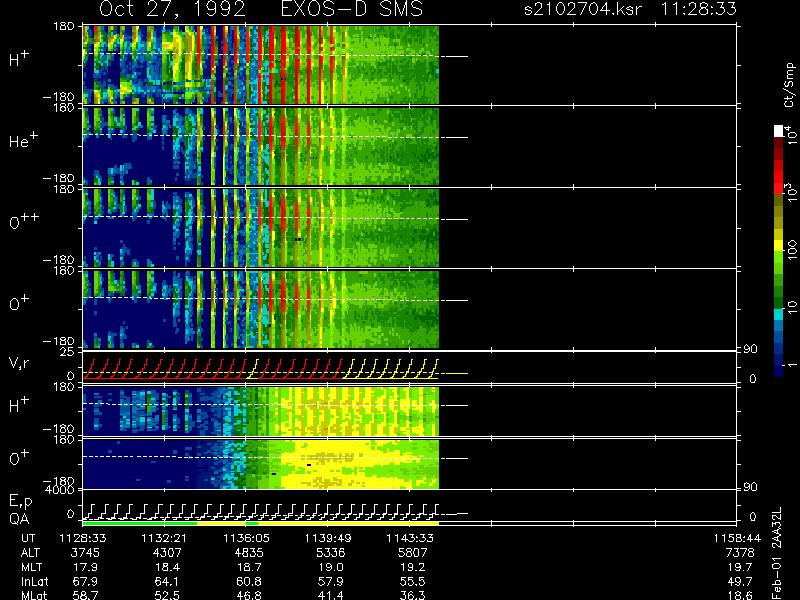
Task: Select the "V,r" panel label
Action: coord(20,363)
